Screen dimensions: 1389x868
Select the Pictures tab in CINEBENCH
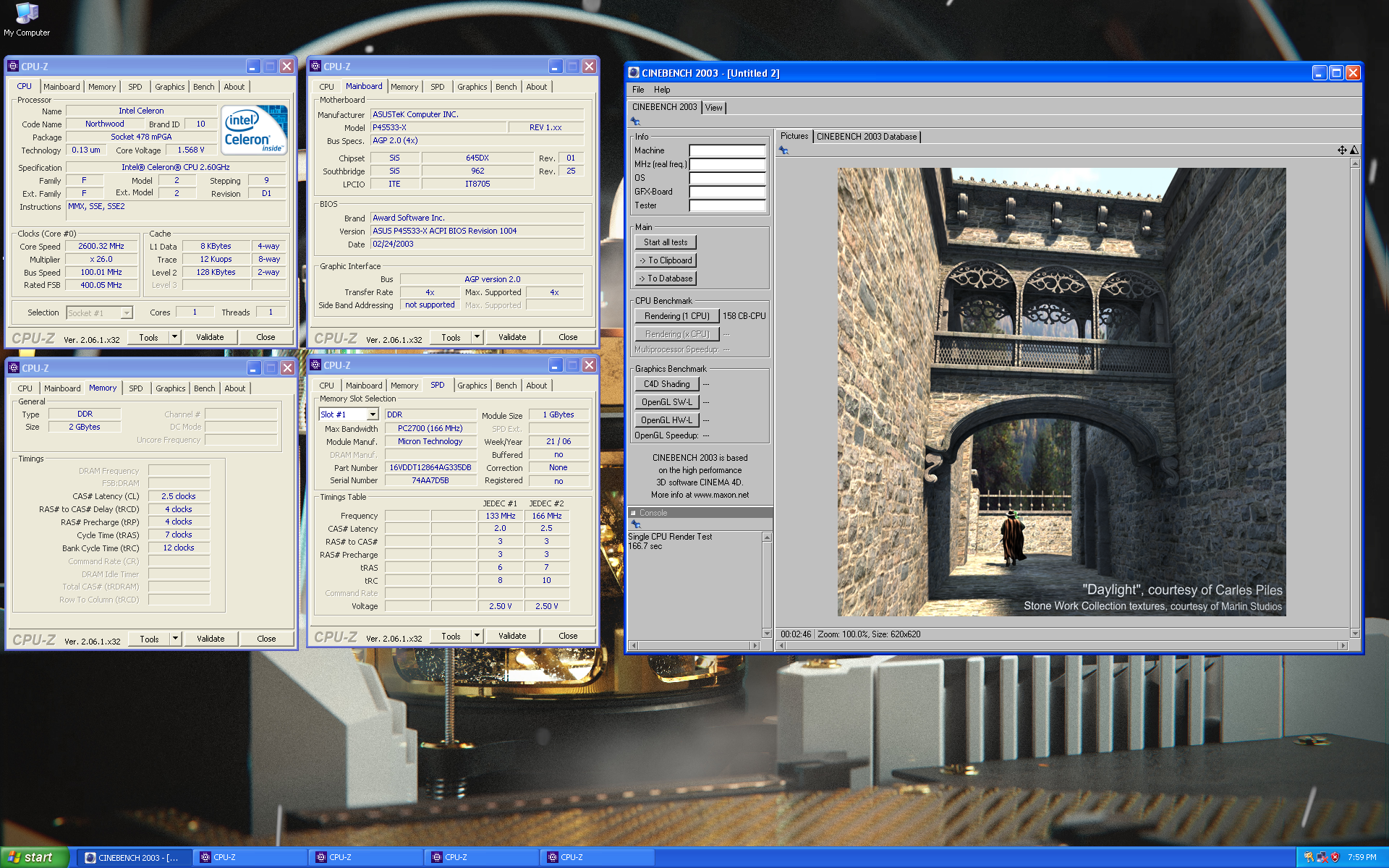click(x=794, y=136)
